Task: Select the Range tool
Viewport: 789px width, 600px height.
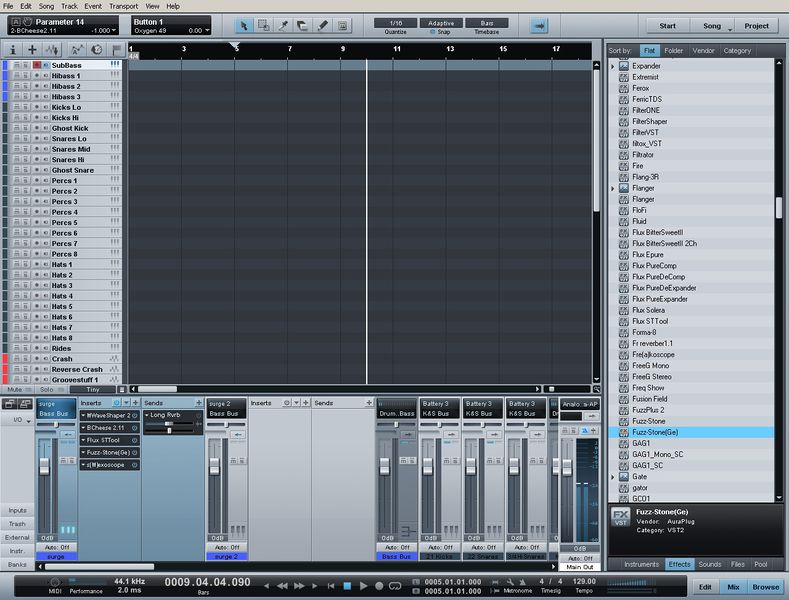Action: tap(263, 25)
